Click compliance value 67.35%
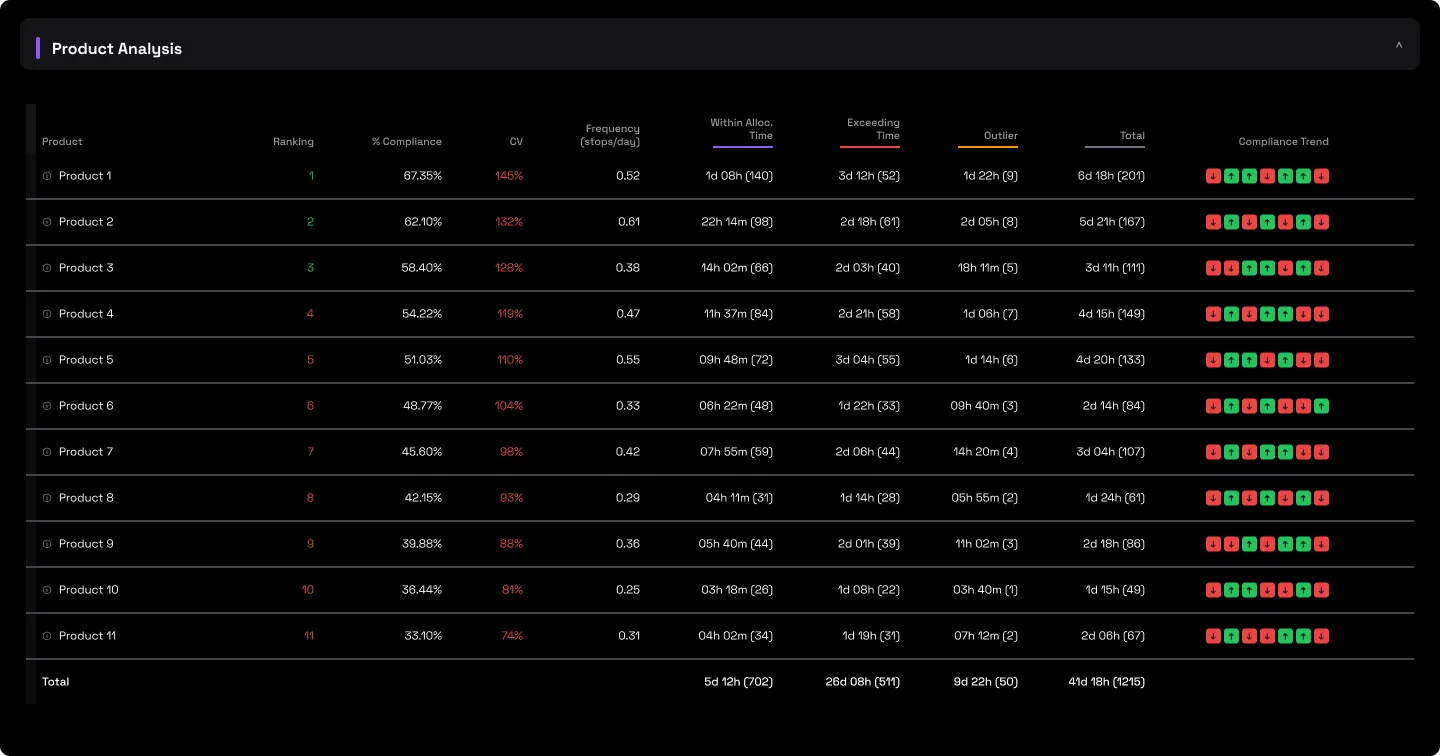 423,176
